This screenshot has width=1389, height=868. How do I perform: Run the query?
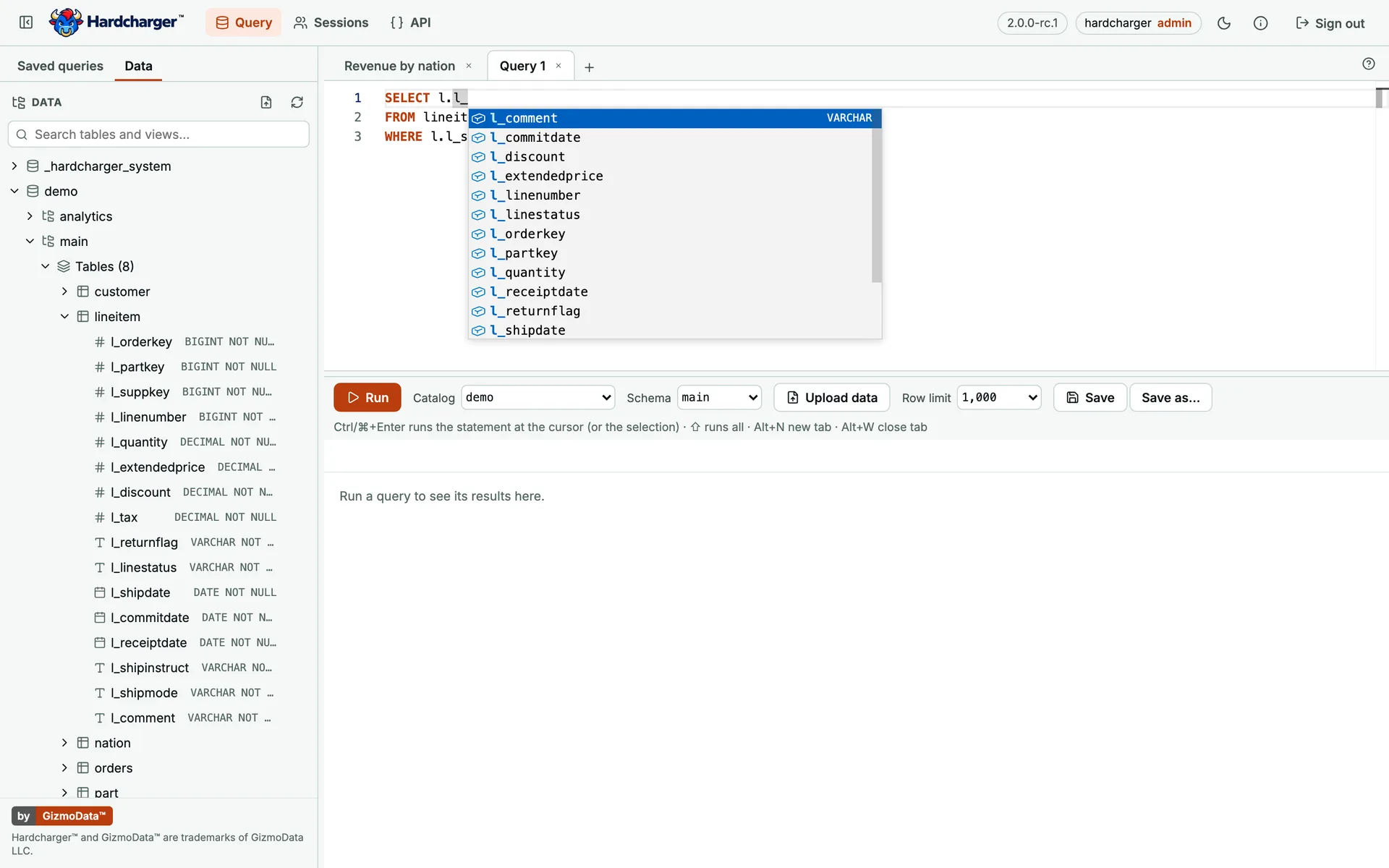368,397
